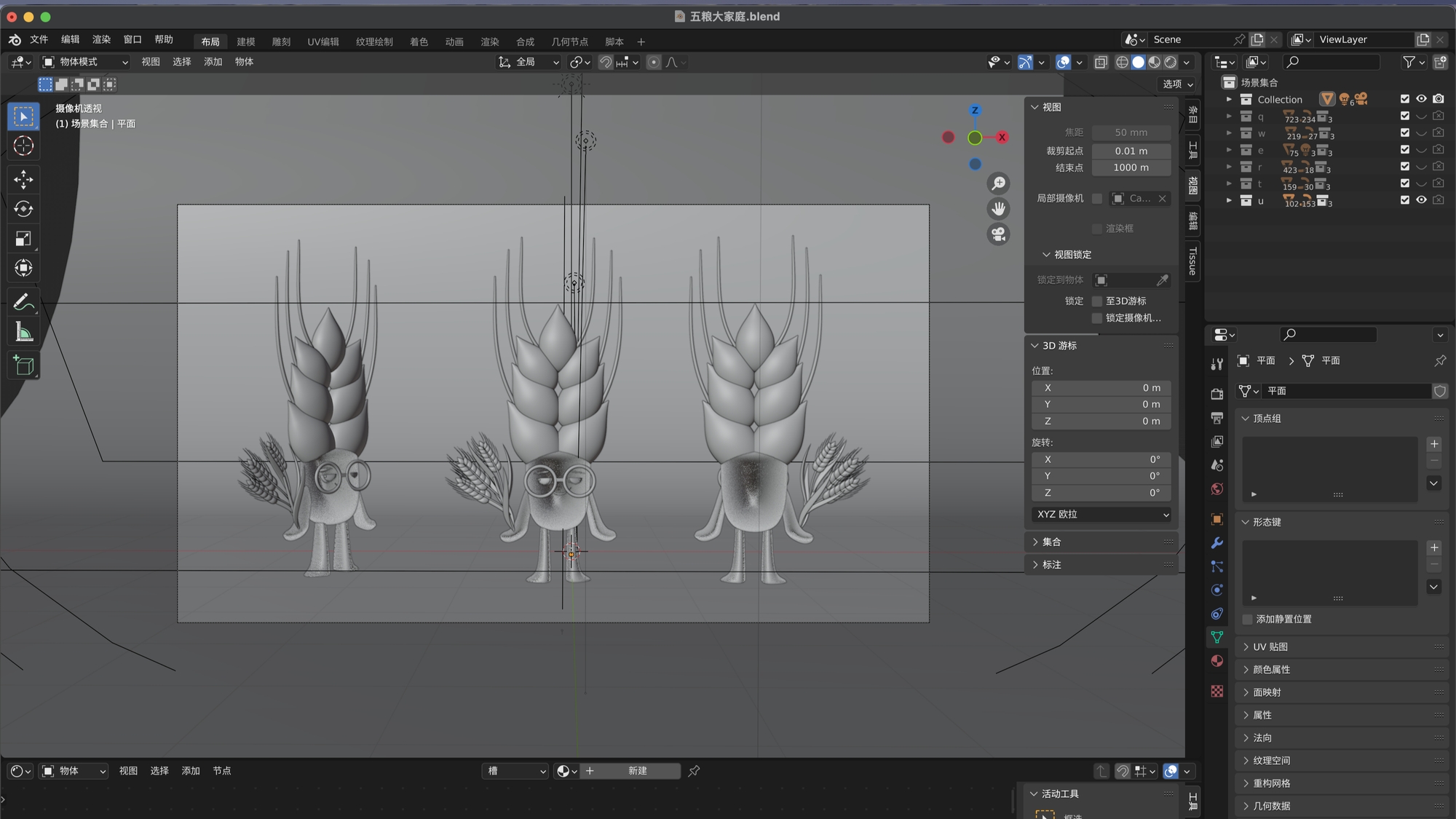Open the Material properties tab
The width and height of the screenshot is (1456, 819).
pos(1216,661)
